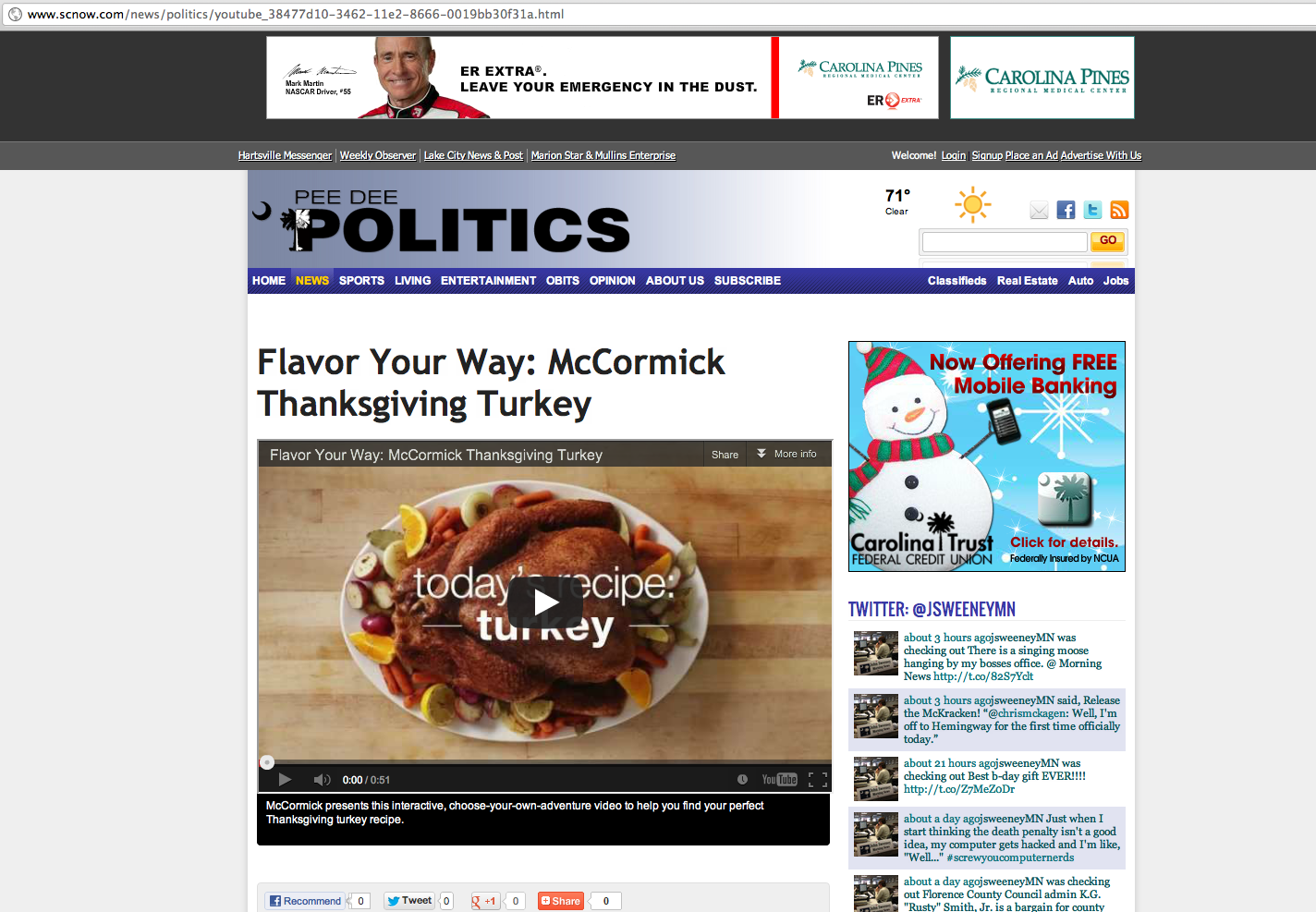The width and height of the screenshot is (1316, 912).
Task: Open the Twitter icon in header
Action: (1092, 211)
